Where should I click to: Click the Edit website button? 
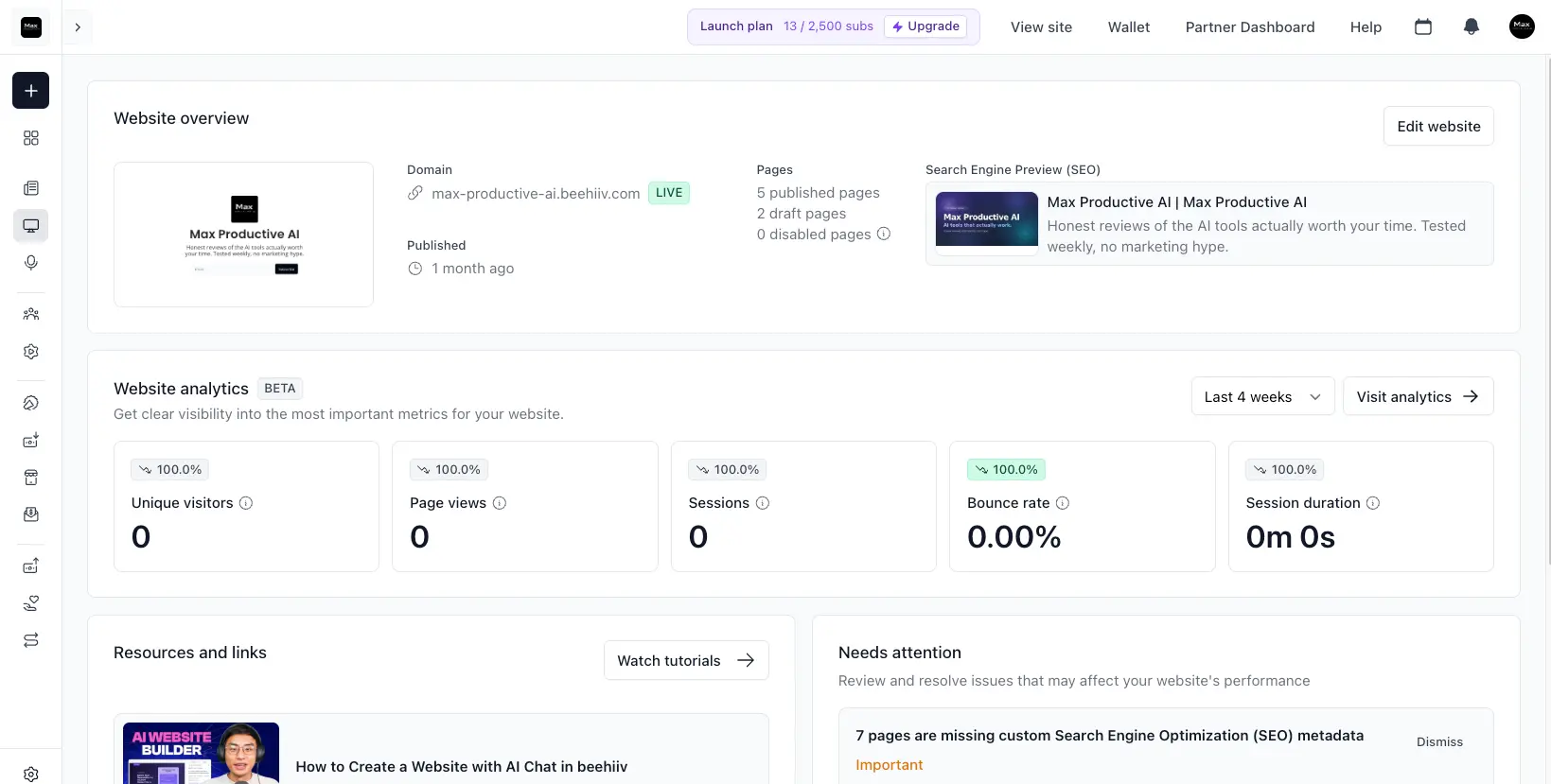(1438, 126)
